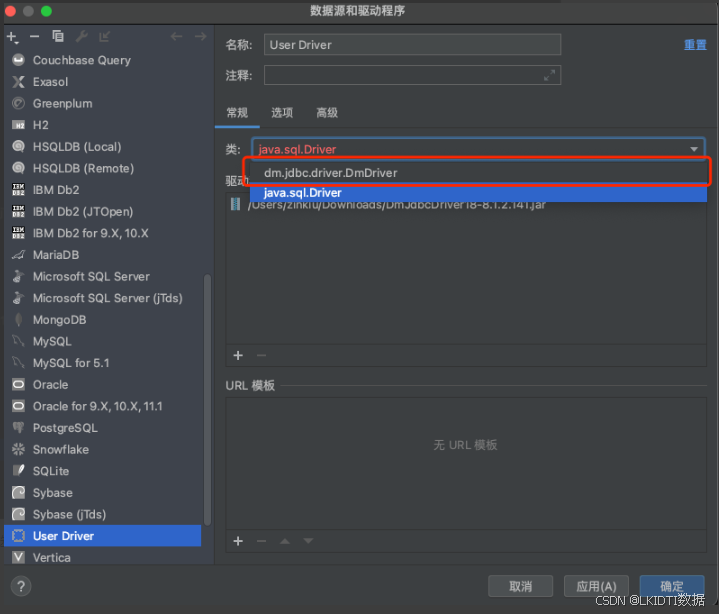Select the Exasol driver icon
The image size is (719, 614).
click(18, 82)
